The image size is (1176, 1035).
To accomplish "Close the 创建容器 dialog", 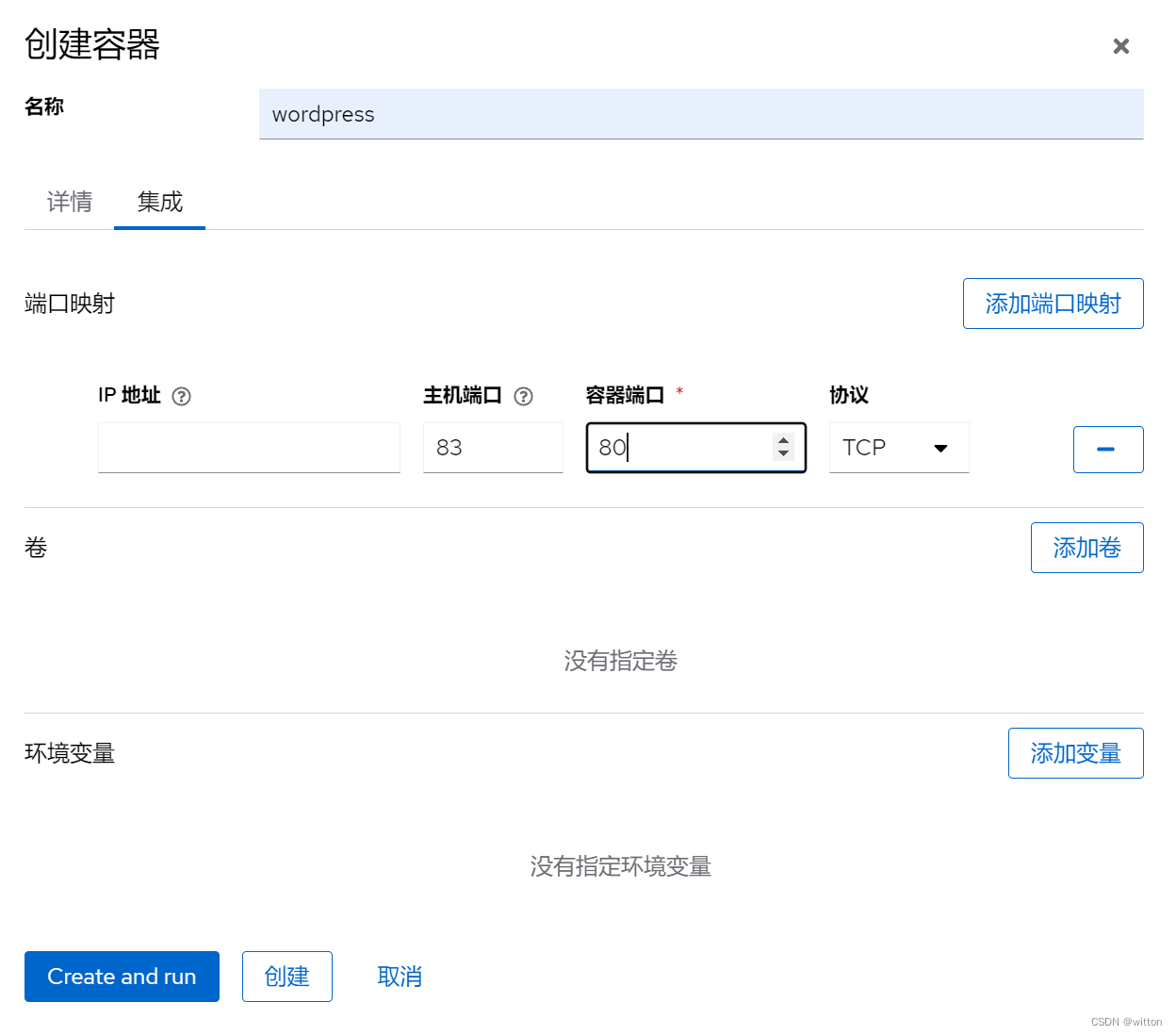I will coord(1120,46).
